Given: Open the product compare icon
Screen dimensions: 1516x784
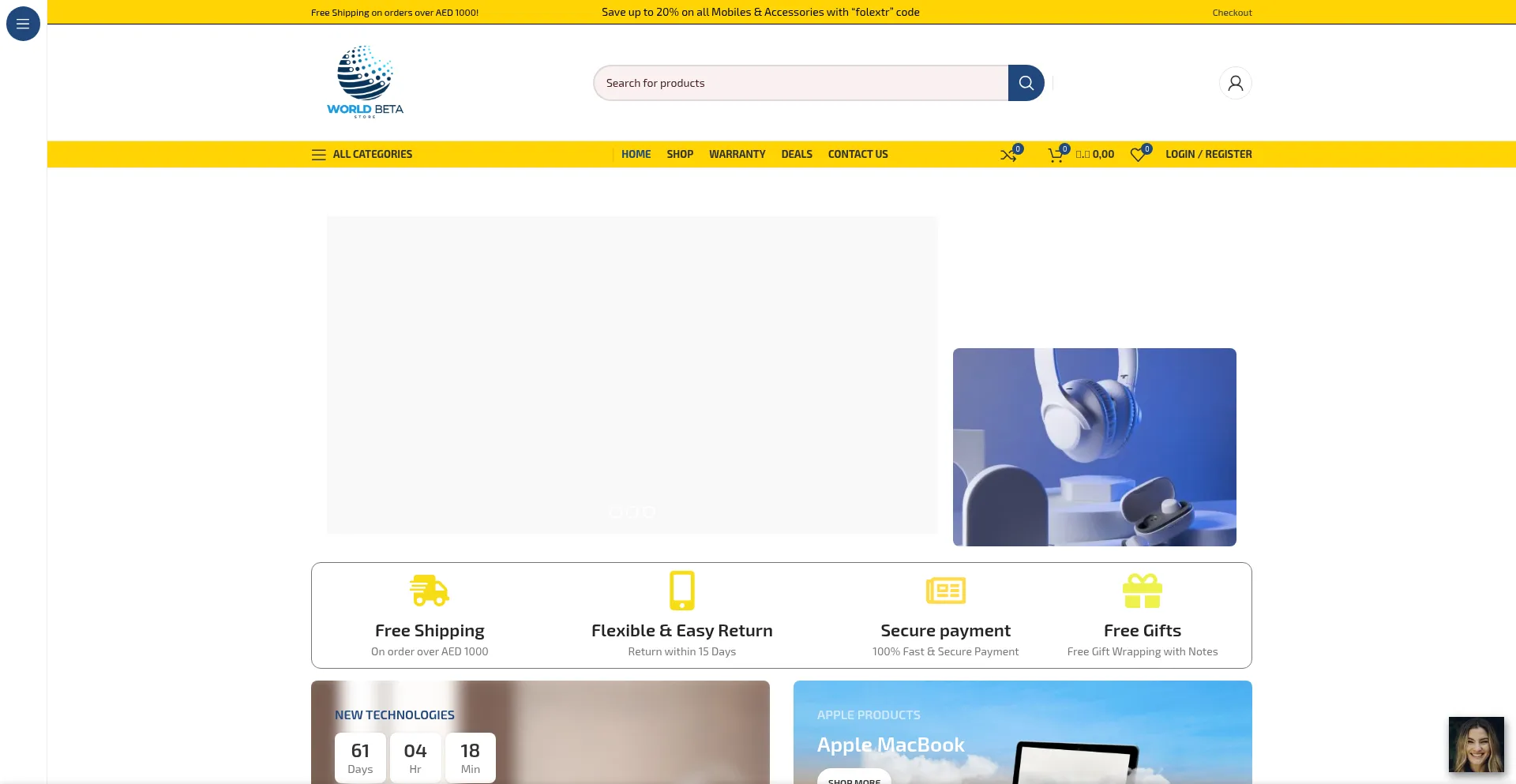Looking at the screenshot, I should (1008, 155).
